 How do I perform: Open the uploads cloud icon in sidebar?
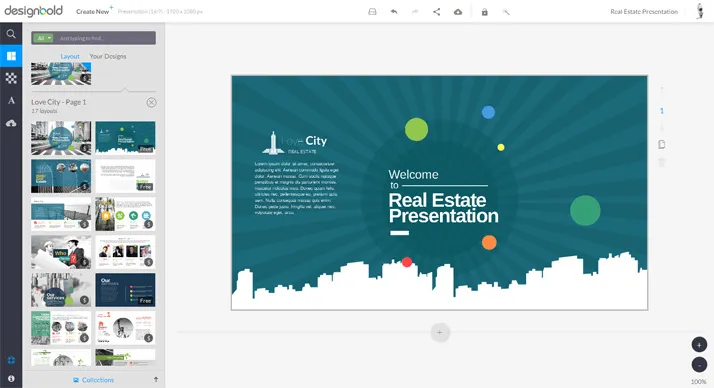click(x=11, y=123)
